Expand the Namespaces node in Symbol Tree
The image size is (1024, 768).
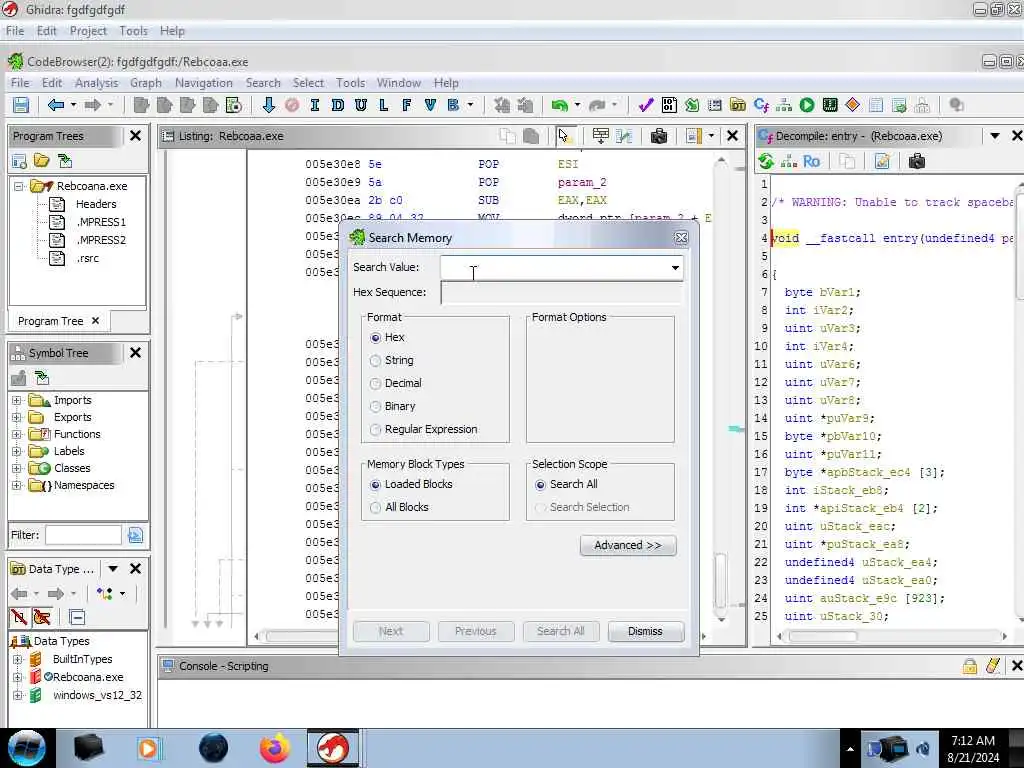pos(17,485)
